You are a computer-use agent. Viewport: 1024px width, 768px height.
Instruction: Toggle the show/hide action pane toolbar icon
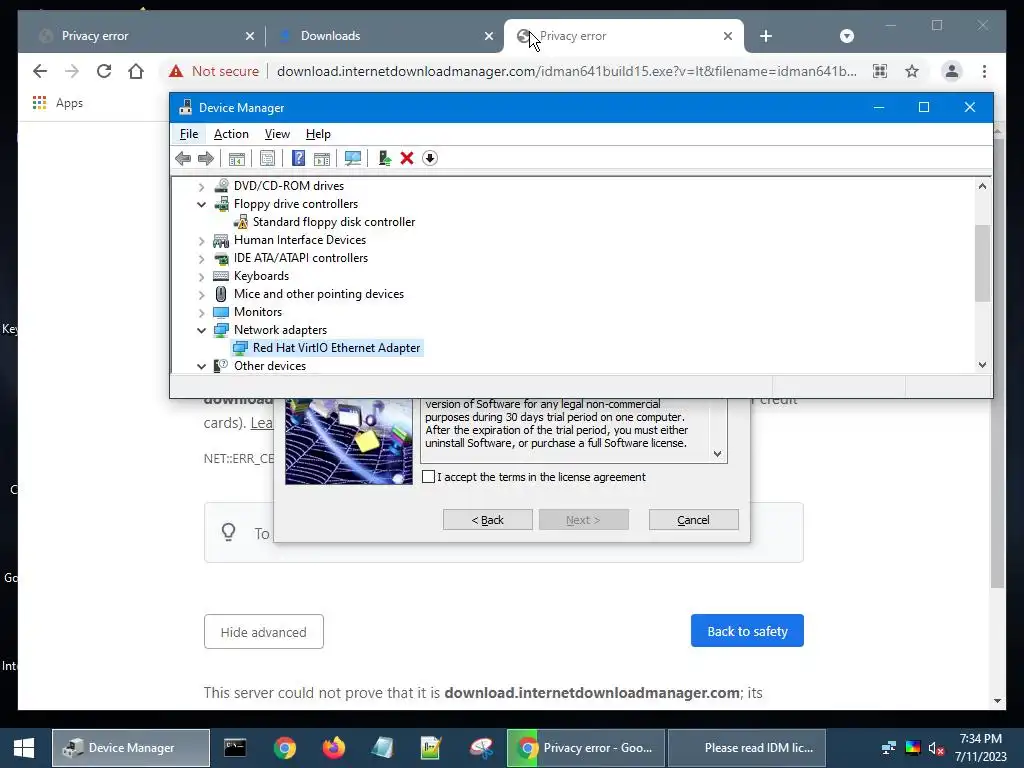click(x=322, y=158)
